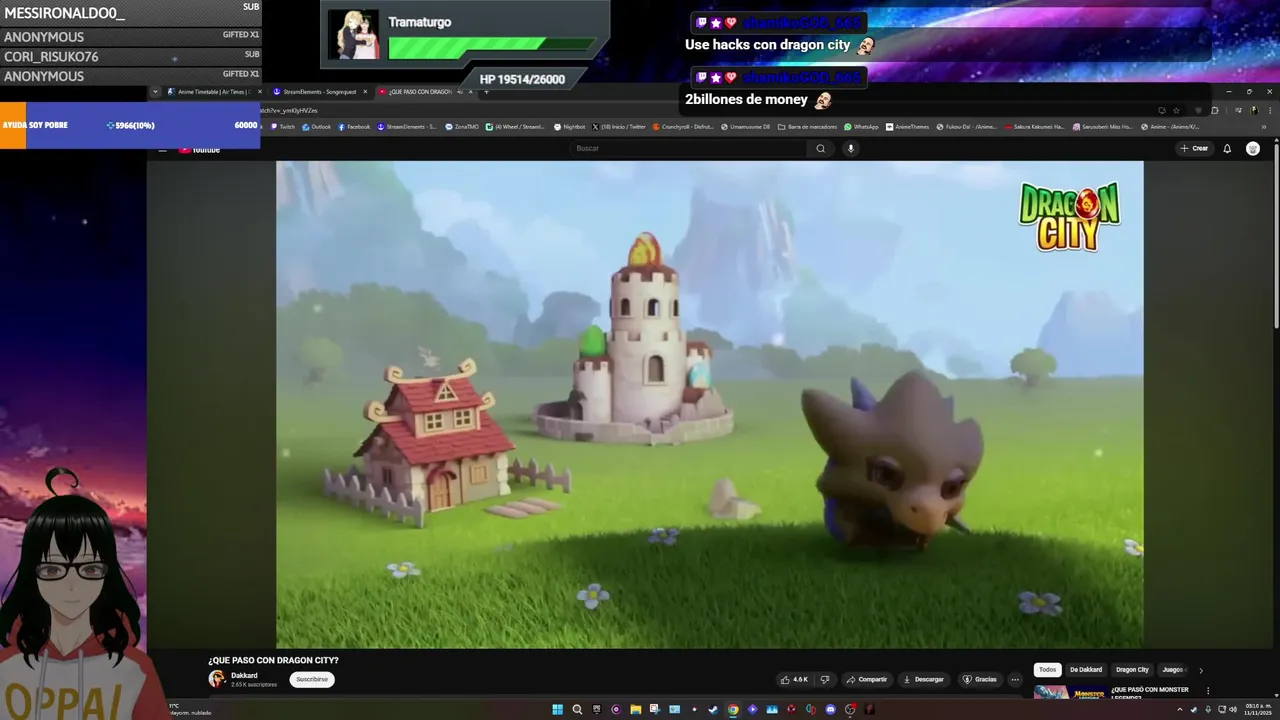
Task: Click the Compartir share button
Action: (x=866, y=679)
